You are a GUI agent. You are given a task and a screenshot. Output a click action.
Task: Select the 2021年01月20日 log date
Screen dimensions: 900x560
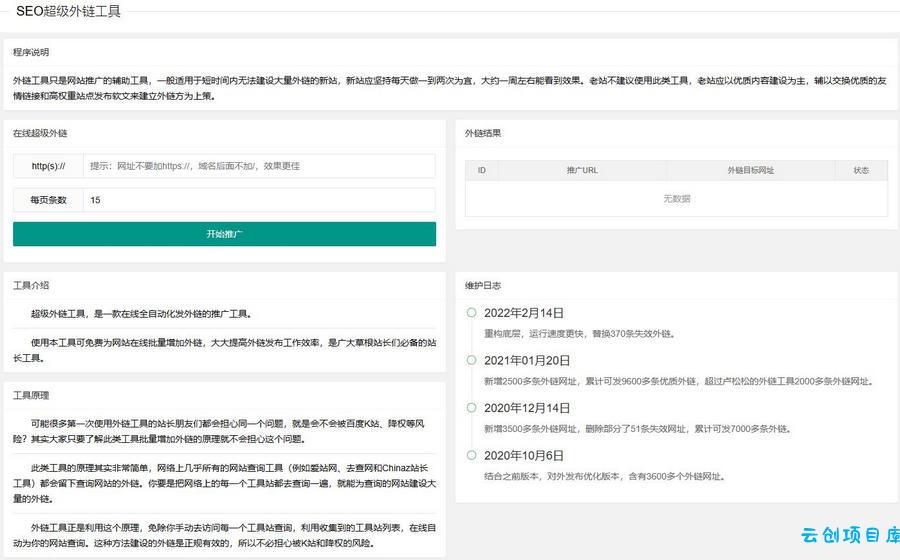[x=527, y=360]
